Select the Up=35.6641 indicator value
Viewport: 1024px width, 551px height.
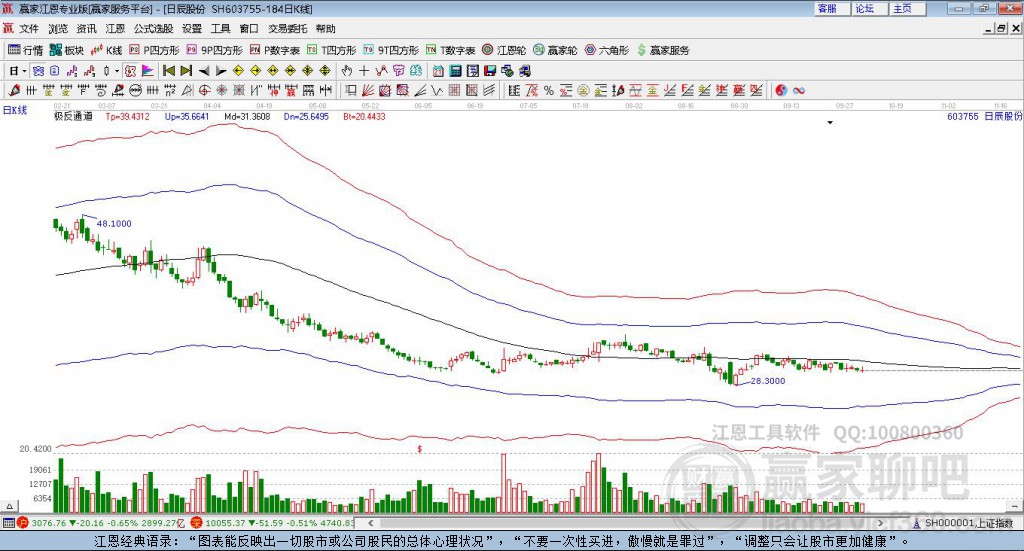tap(187, 116)
